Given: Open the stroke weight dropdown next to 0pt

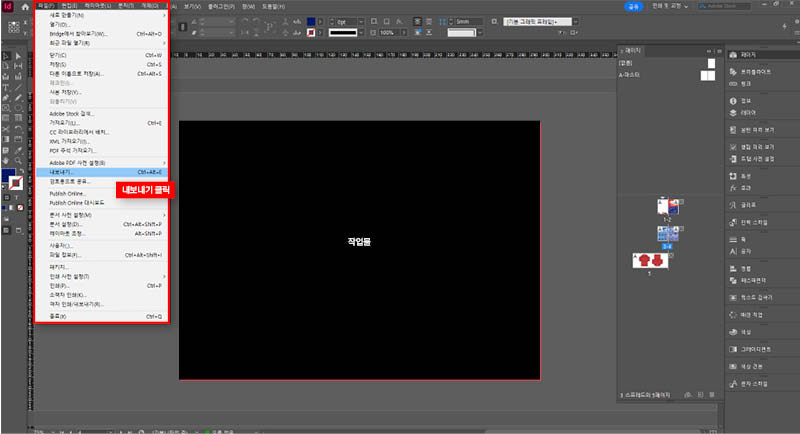Looking at the screenshot, I should [x=361, y=22].
